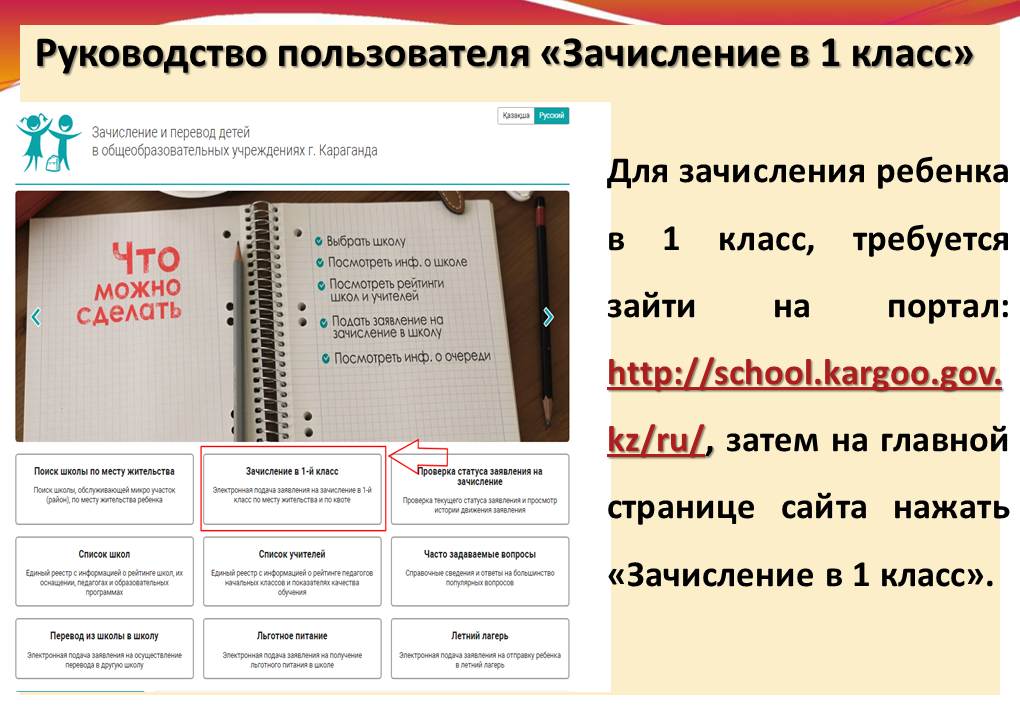Open 'Проверка статуса заявления на зачисление'
This screenshot has height=720, width=1020.
(479, 489)
